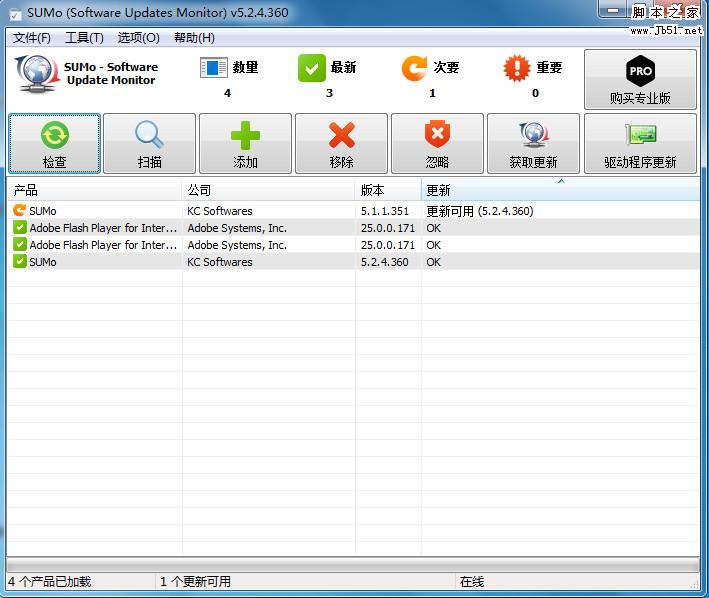The height and width of the screenshot is (598, 709).
Task: Click the value 0 under 重要
Action: click(x=535, y=93)
